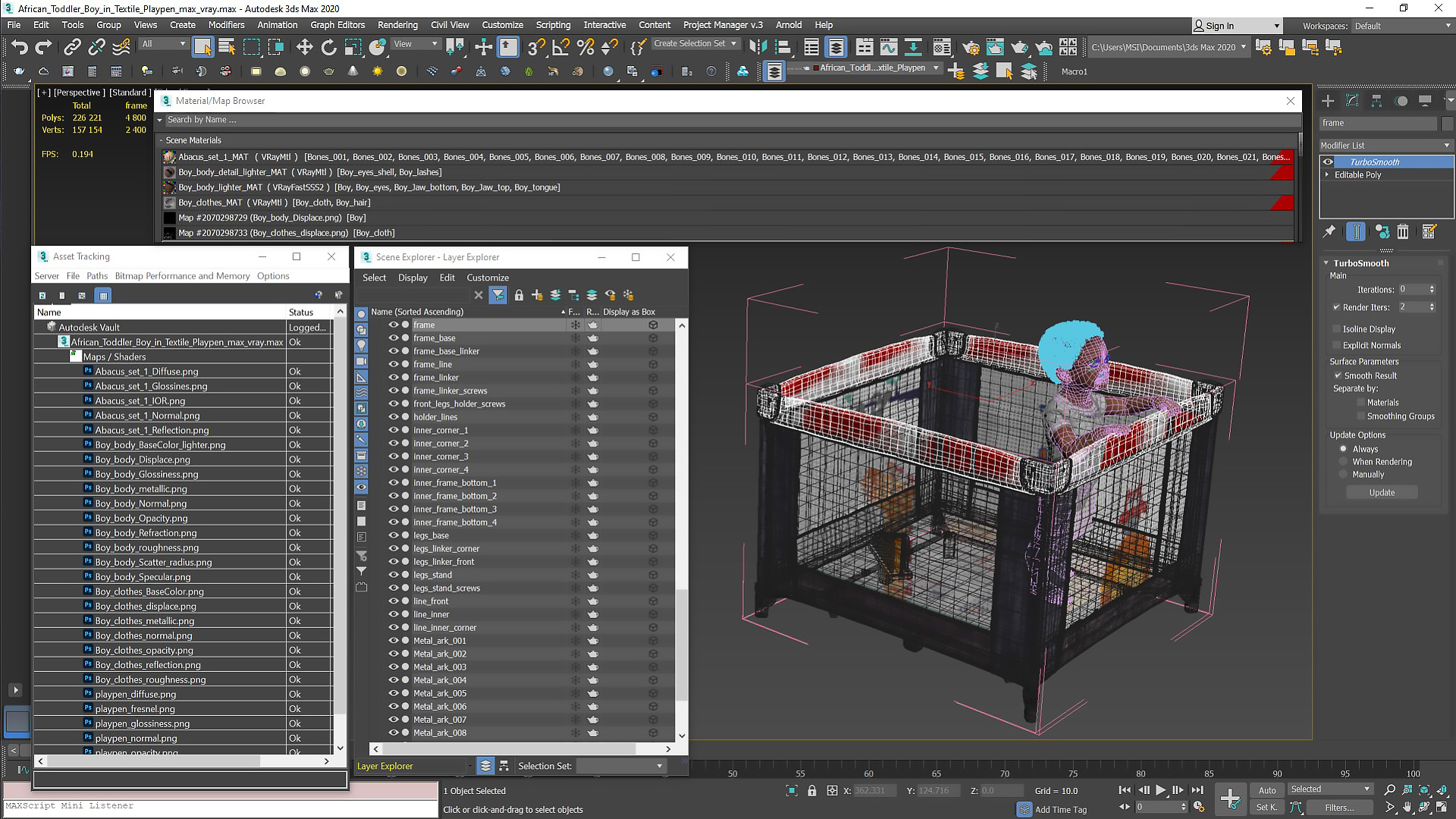Viewport: 1456px width, 819px height.
Task: Remove modifier with trash icon
Action: (1403, 232)
